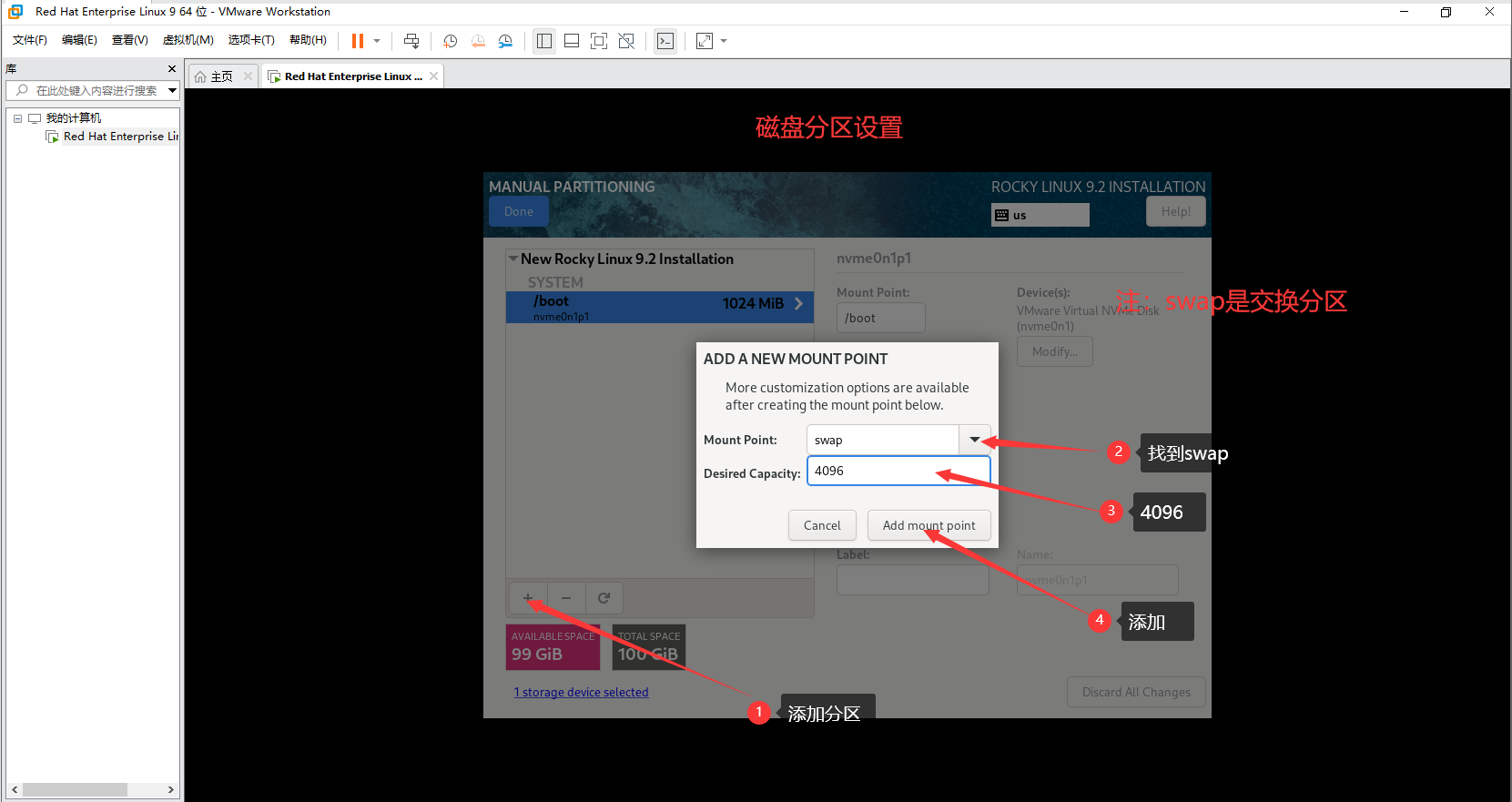
Task: Click the Name field showing nvme0n1p1
Action: (1098, 580)
